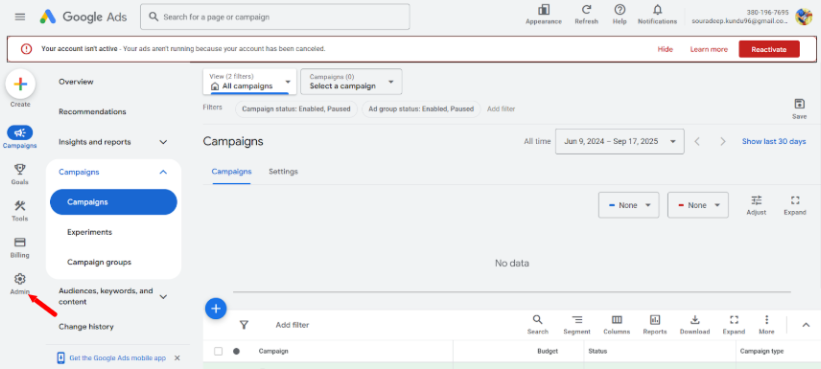Open the Admin gear icon in sidebar
This screenshot has height=369, width=821.
(x=20, y=279)
